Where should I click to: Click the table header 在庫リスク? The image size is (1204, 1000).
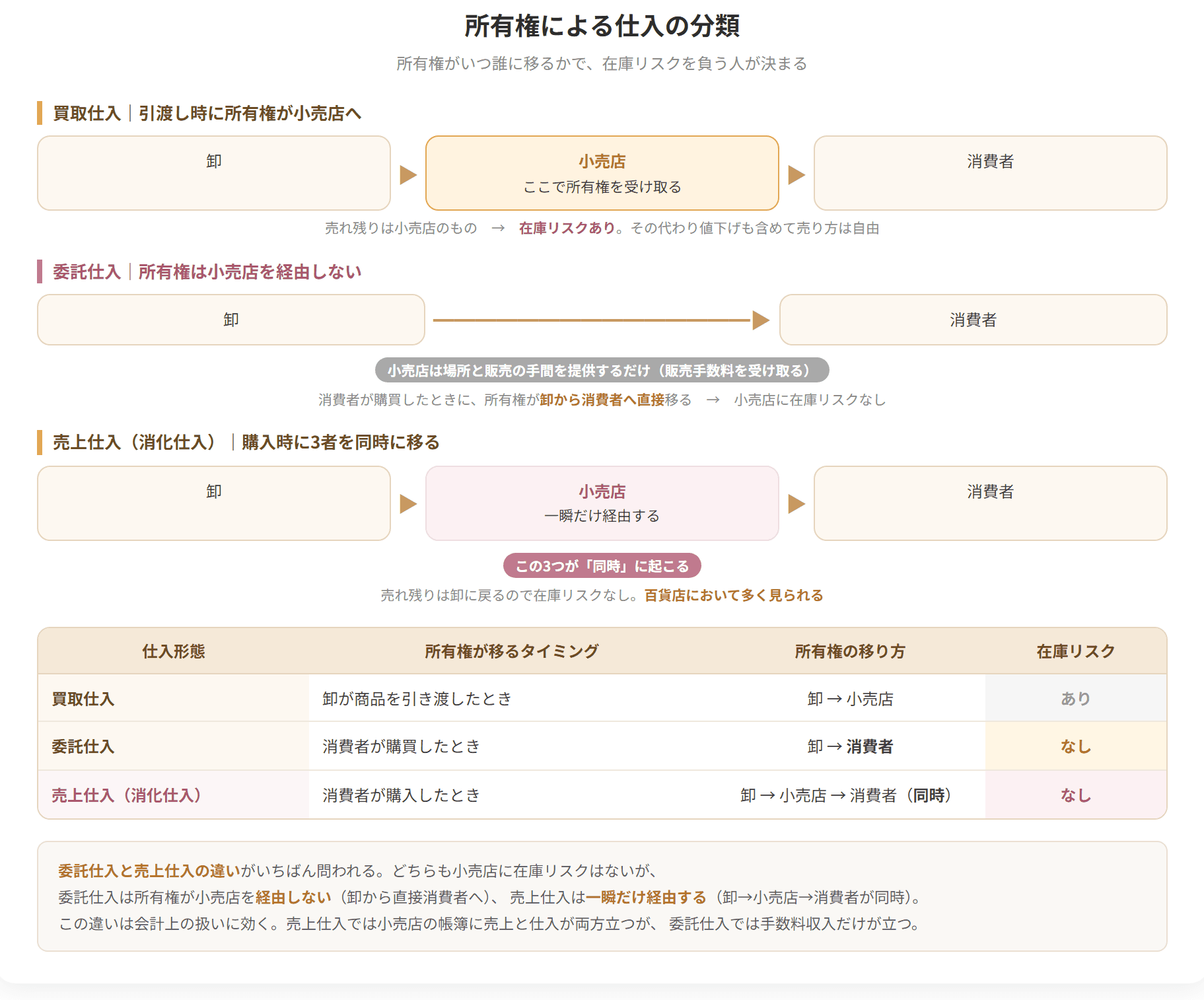pyautogui.click(x=1076, y=651)
